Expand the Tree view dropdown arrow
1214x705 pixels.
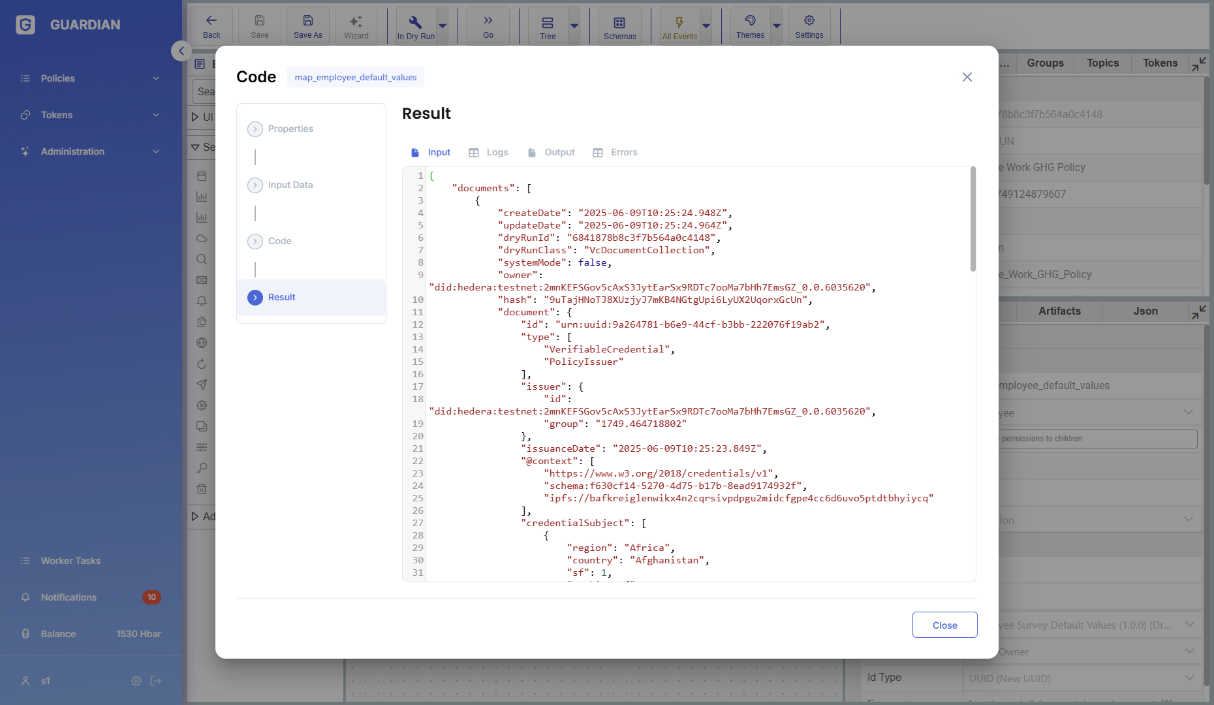pos(574,23)
